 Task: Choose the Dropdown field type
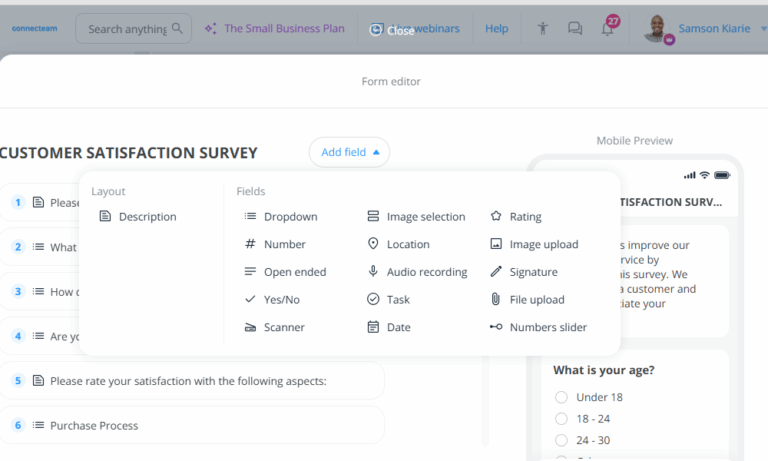[281, 217]
